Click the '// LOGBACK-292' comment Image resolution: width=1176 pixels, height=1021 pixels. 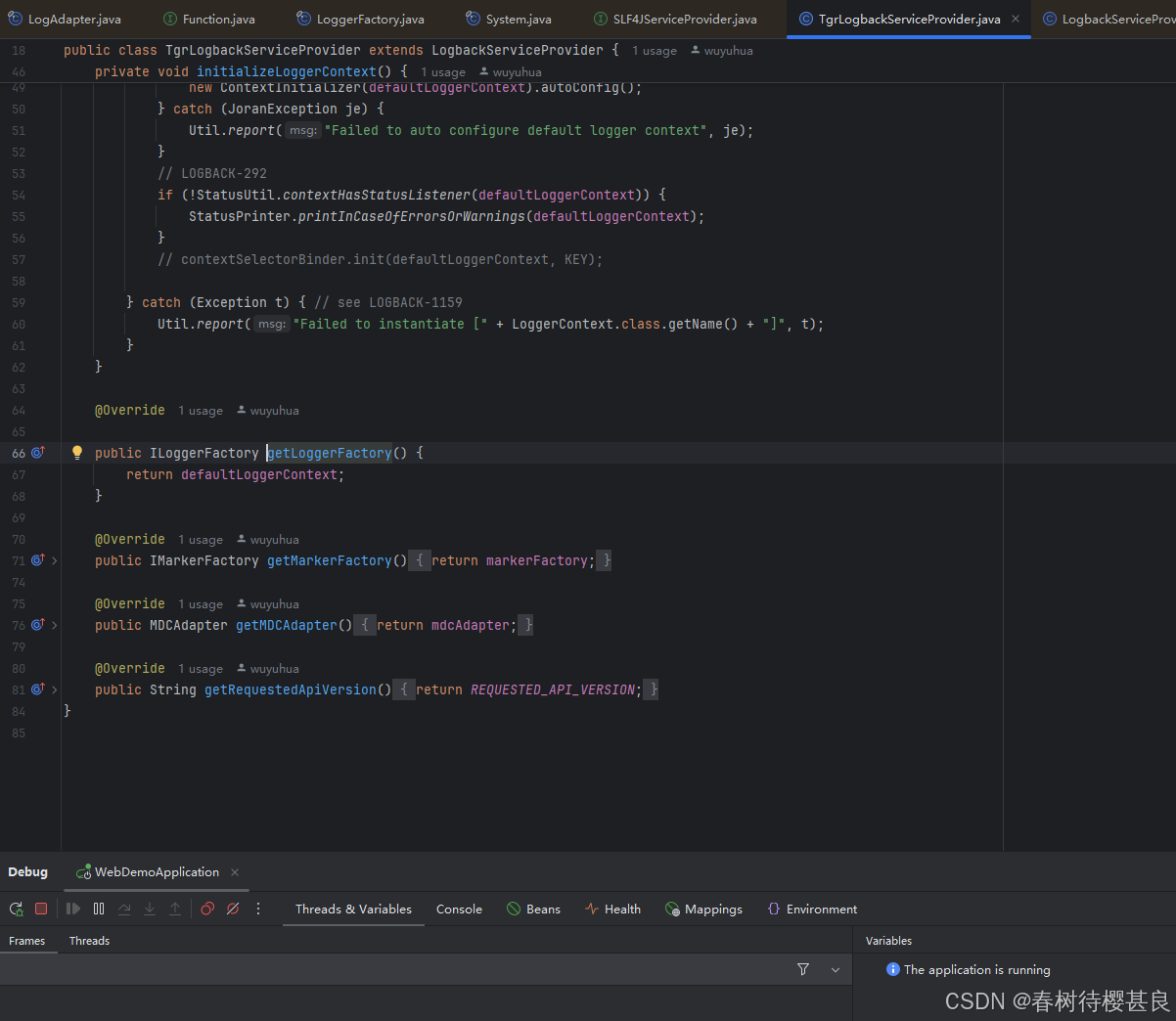212,173
